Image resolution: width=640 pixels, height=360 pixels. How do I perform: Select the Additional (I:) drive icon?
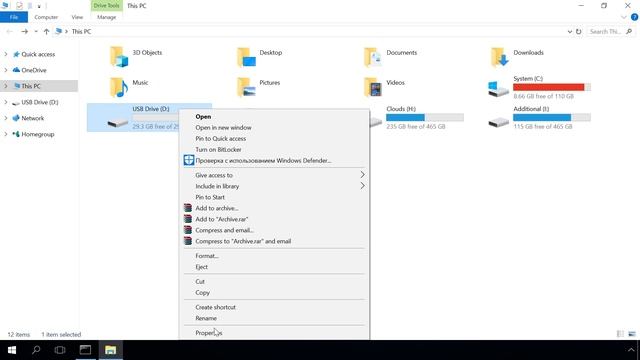pos(498,121)
